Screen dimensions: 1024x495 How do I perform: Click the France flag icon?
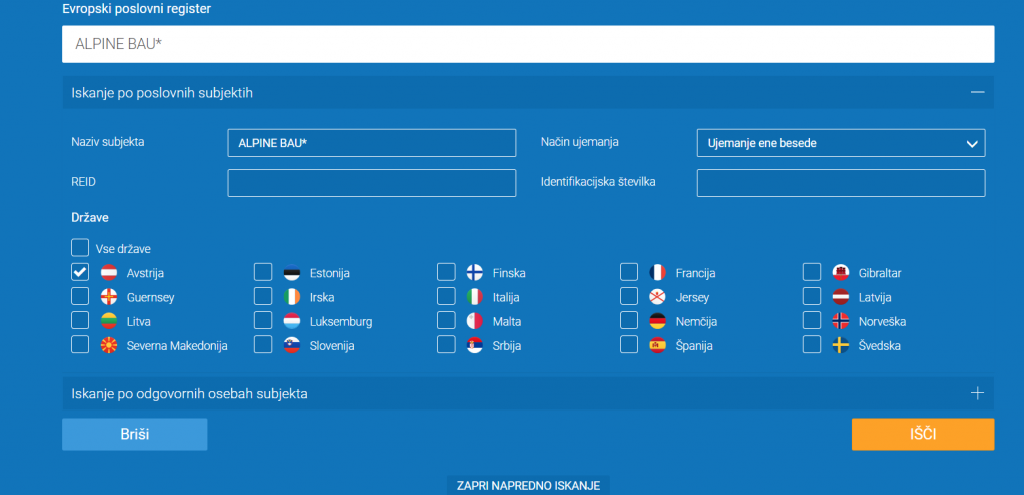657,272
